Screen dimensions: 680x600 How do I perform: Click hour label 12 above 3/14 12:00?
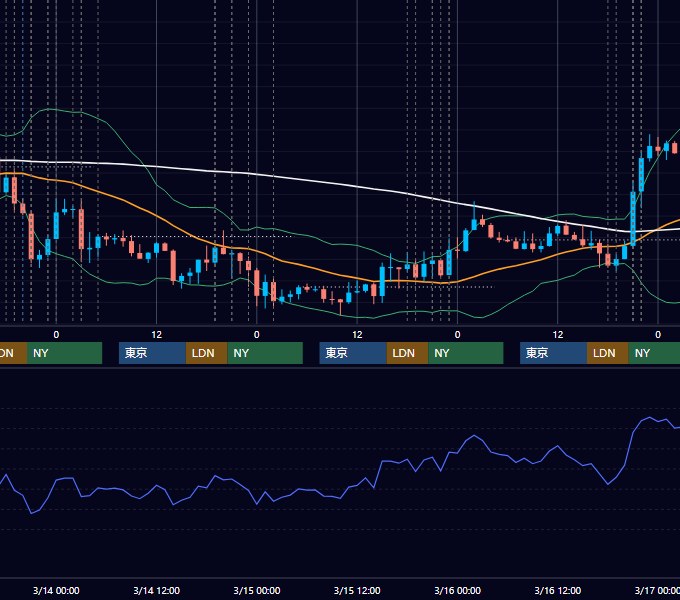157,335
